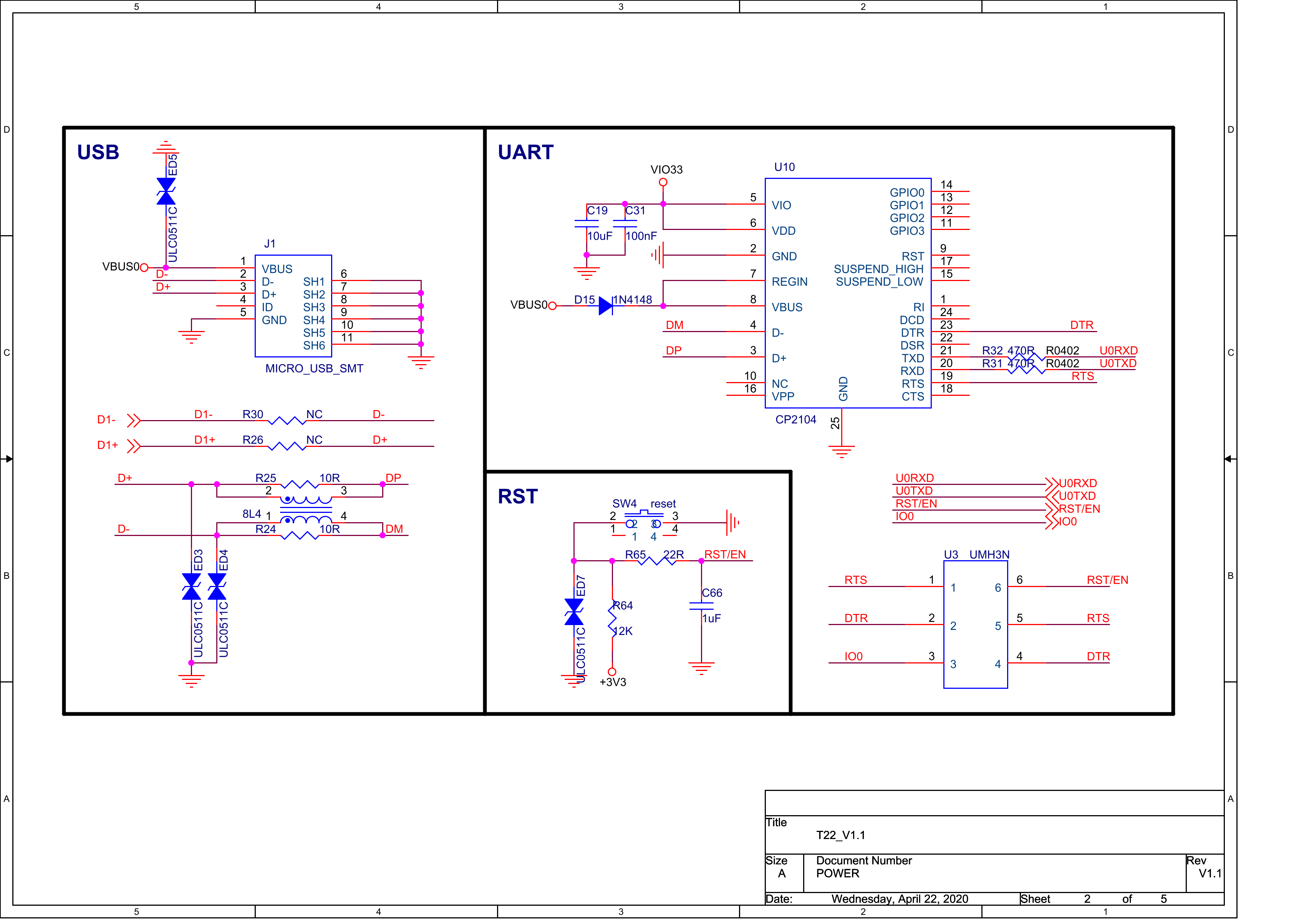Click the VIO33 power port circle
1308x924 pixels.
(663, 182)
